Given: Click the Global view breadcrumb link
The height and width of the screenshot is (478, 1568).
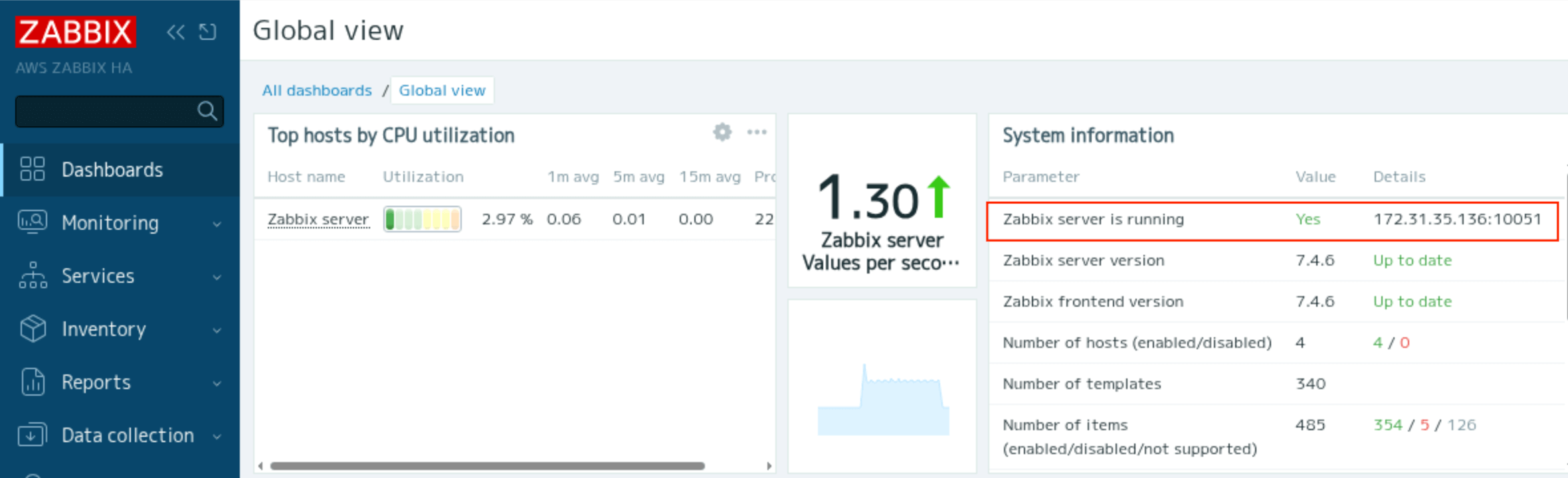Looking at the screenshot, I should [x=442, y=90].
